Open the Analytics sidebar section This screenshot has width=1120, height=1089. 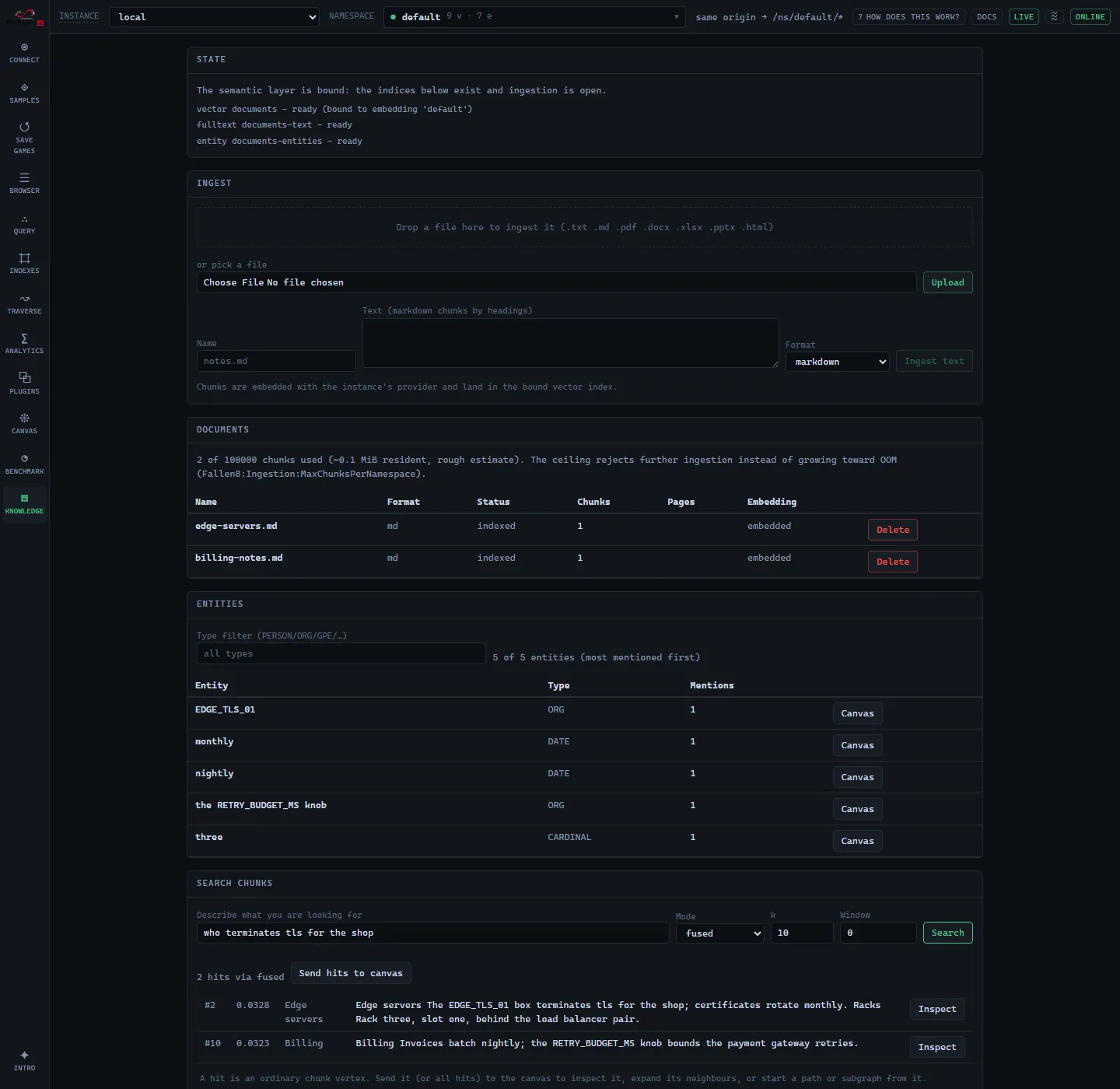[x=24, y=344]
